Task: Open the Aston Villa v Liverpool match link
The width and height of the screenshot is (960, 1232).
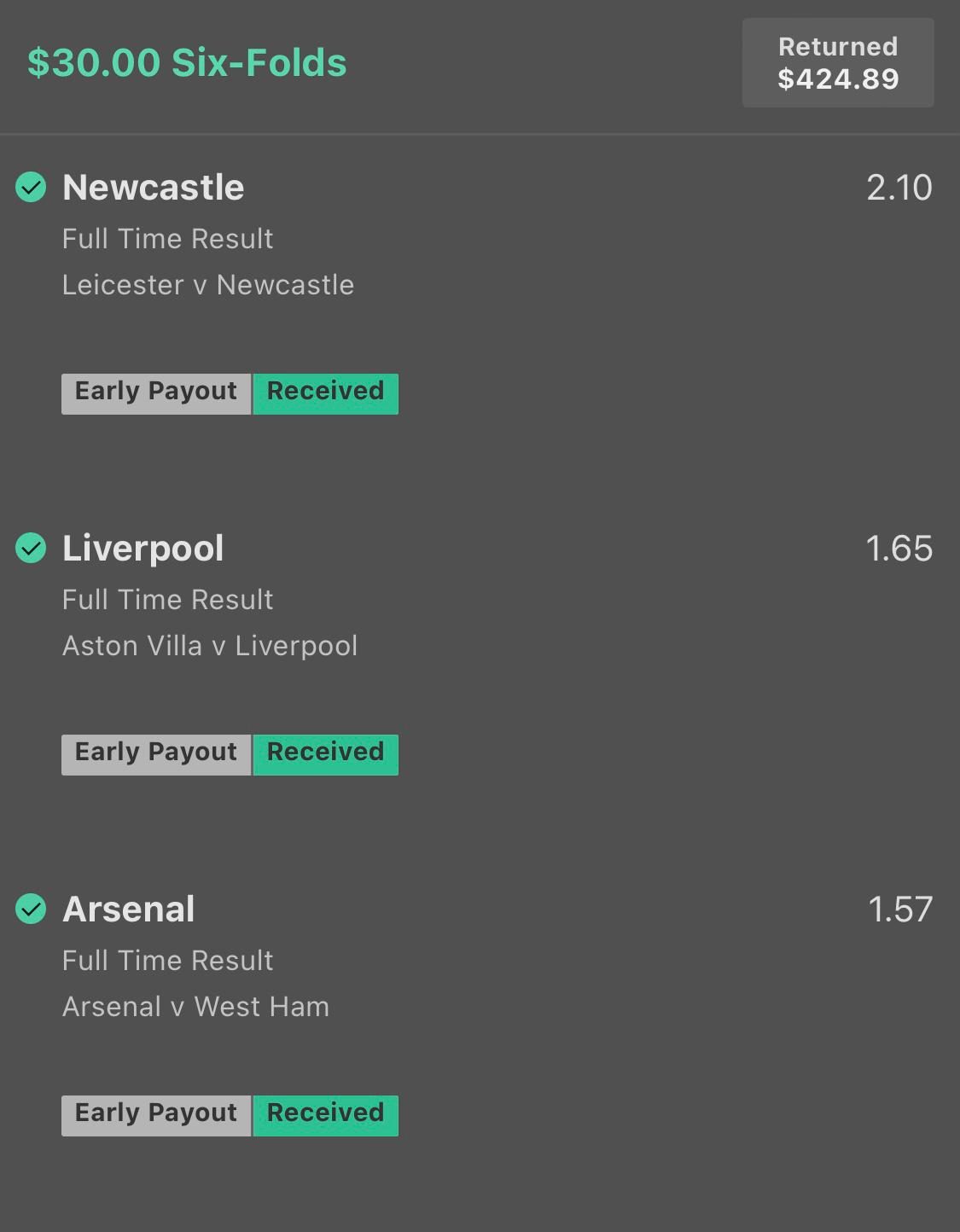Action: [x=210, y=646]
